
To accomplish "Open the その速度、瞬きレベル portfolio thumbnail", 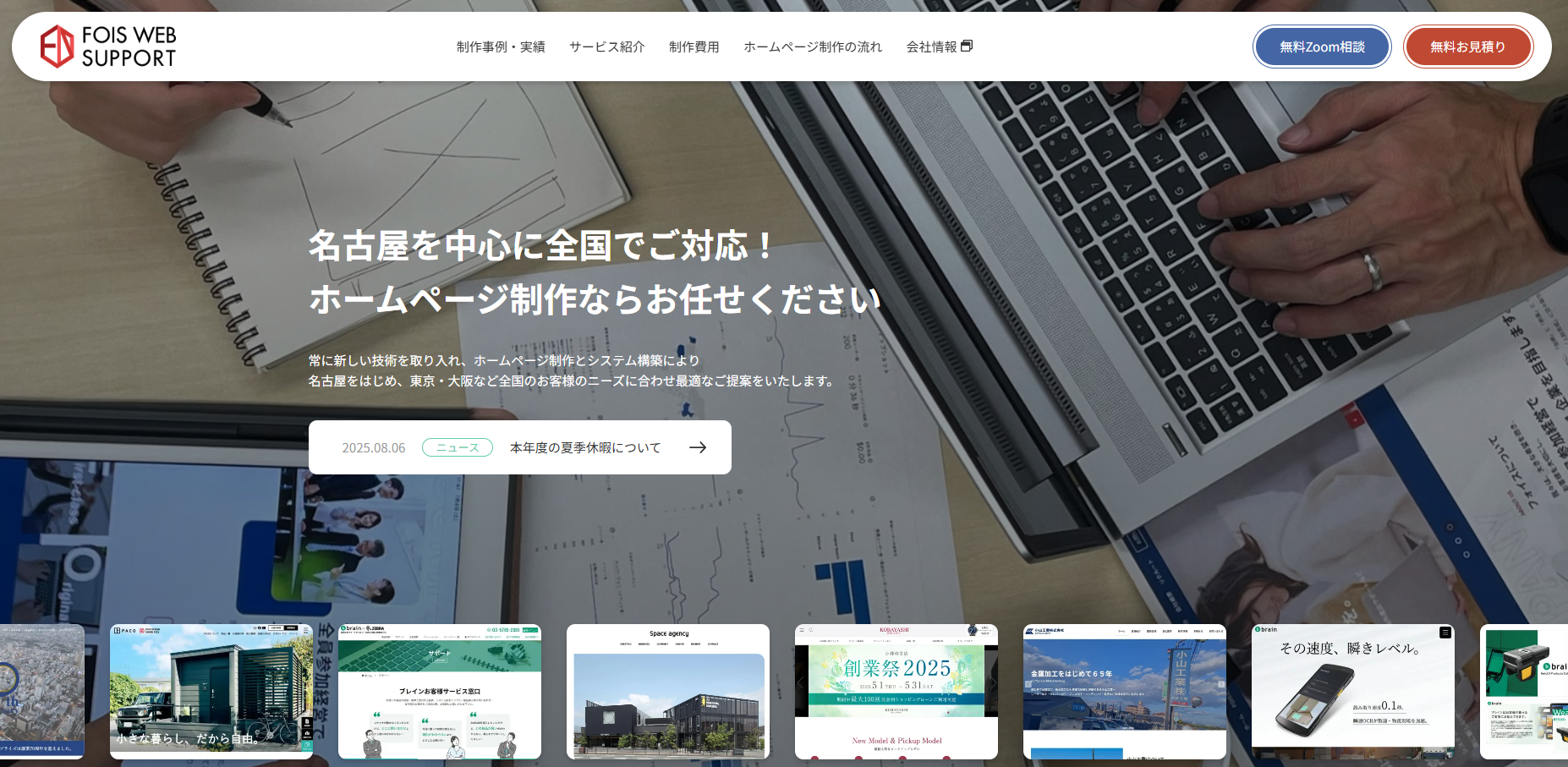I will (1353, 691).
